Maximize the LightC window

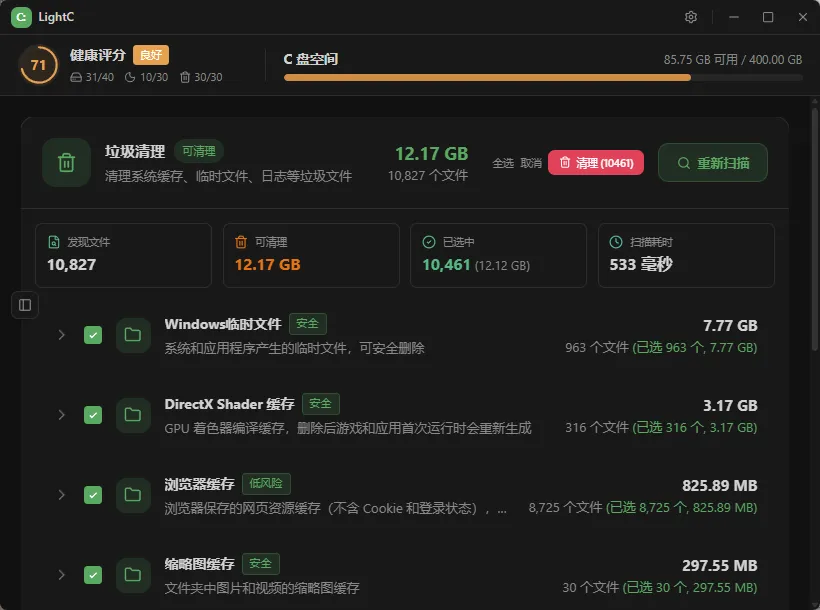pos(768,17)
